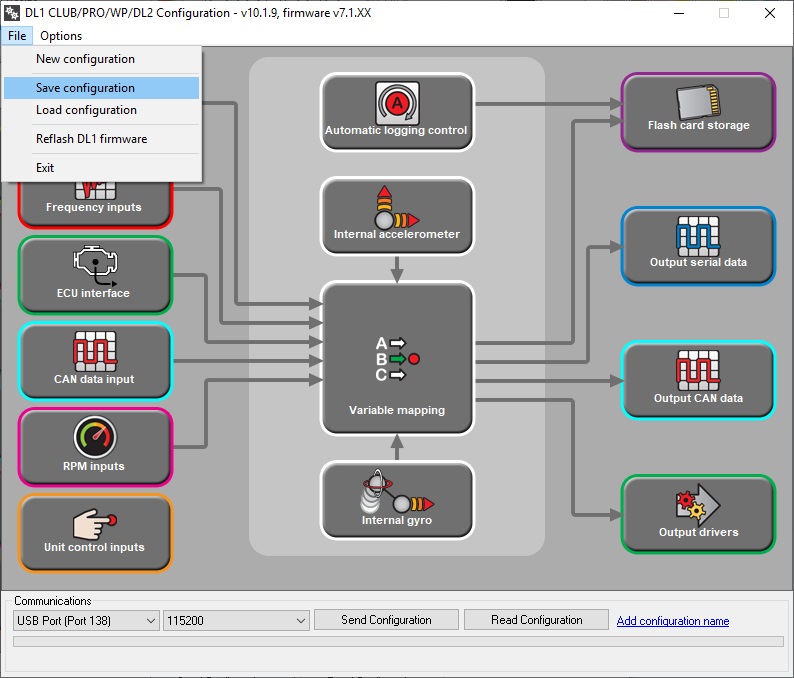Image resolution: width=794 pixels, height=678 pixels.
Task: Open the Internal gyro block
Action: click(396, 498)
